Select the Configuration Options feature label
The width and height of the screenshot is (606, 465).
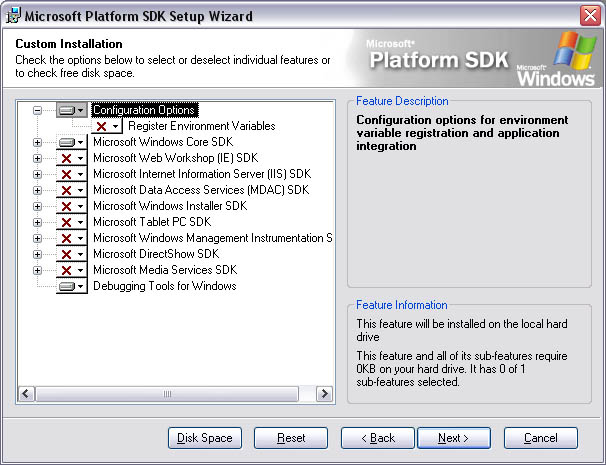click(x=145, y=110)
